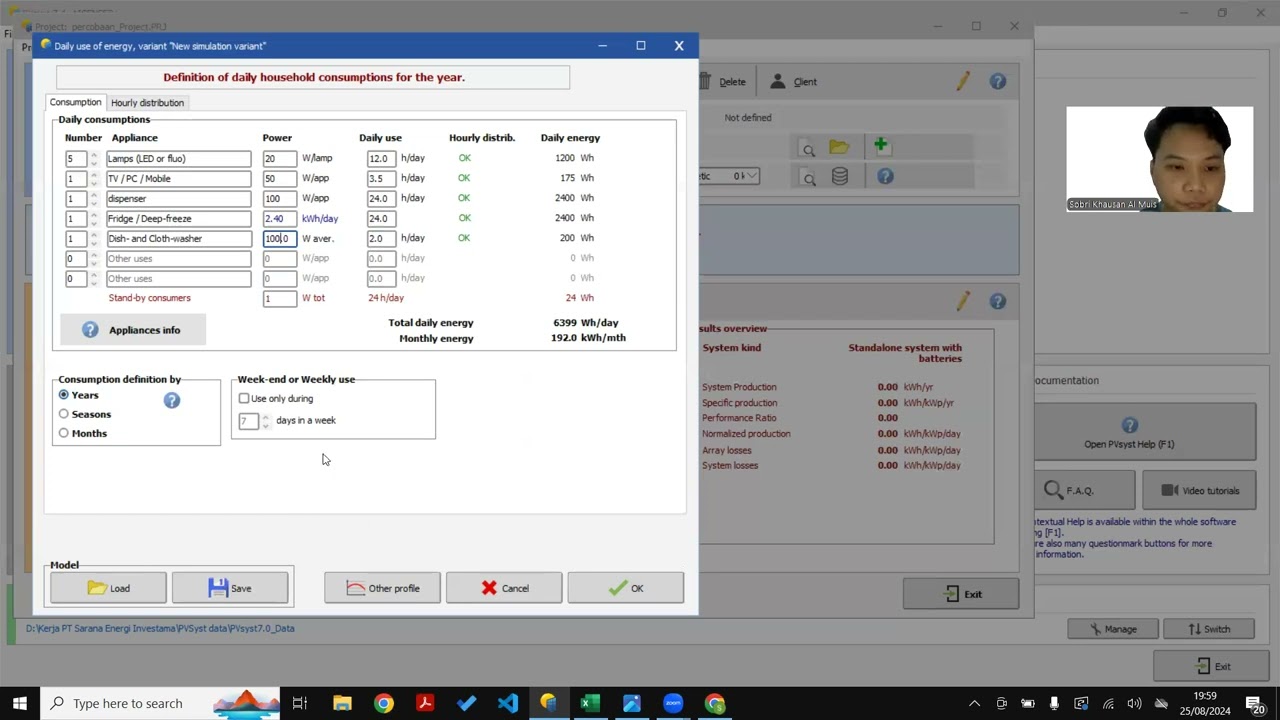Open Video tutorials
Viewport: 1280px width, 720px height.
point(1199,490)
